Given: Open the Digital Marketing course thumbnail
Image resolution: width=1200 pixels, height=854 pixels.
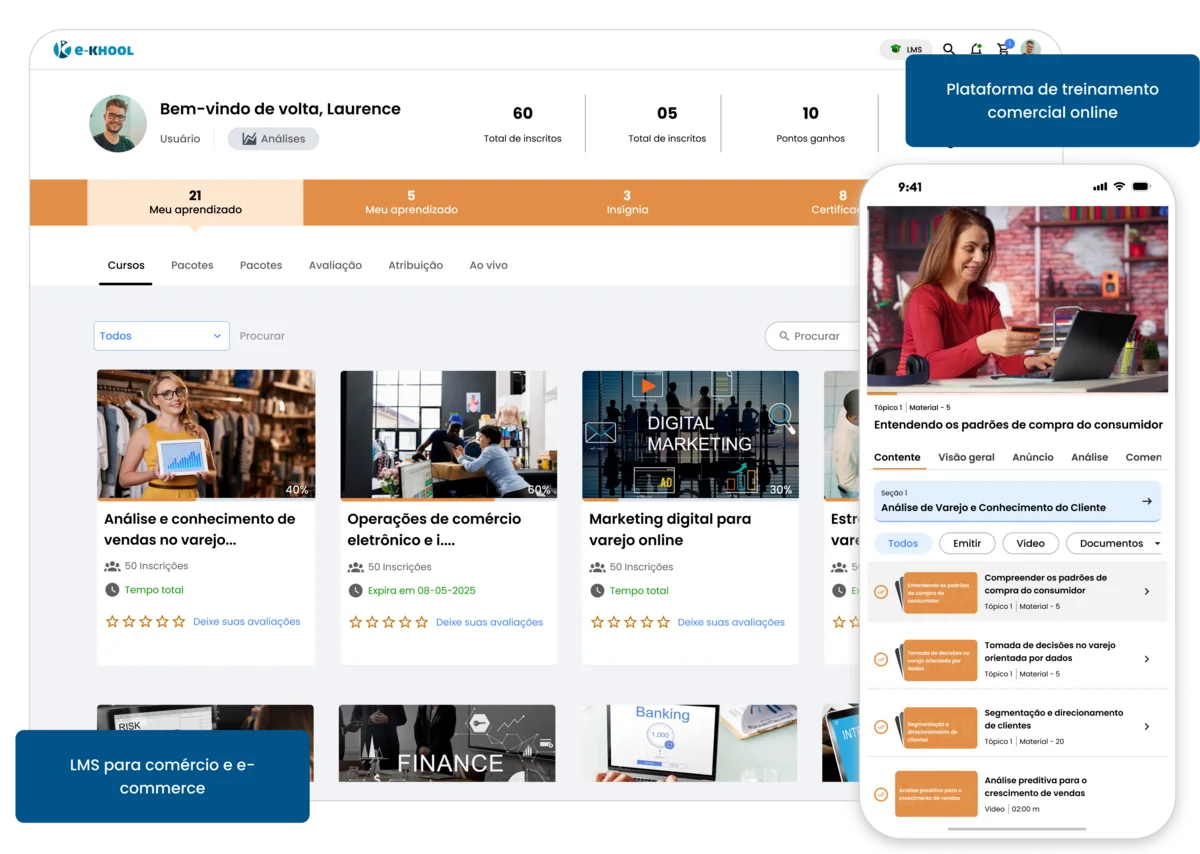Looking at the screenshot, I should click(x=690, y=434).
